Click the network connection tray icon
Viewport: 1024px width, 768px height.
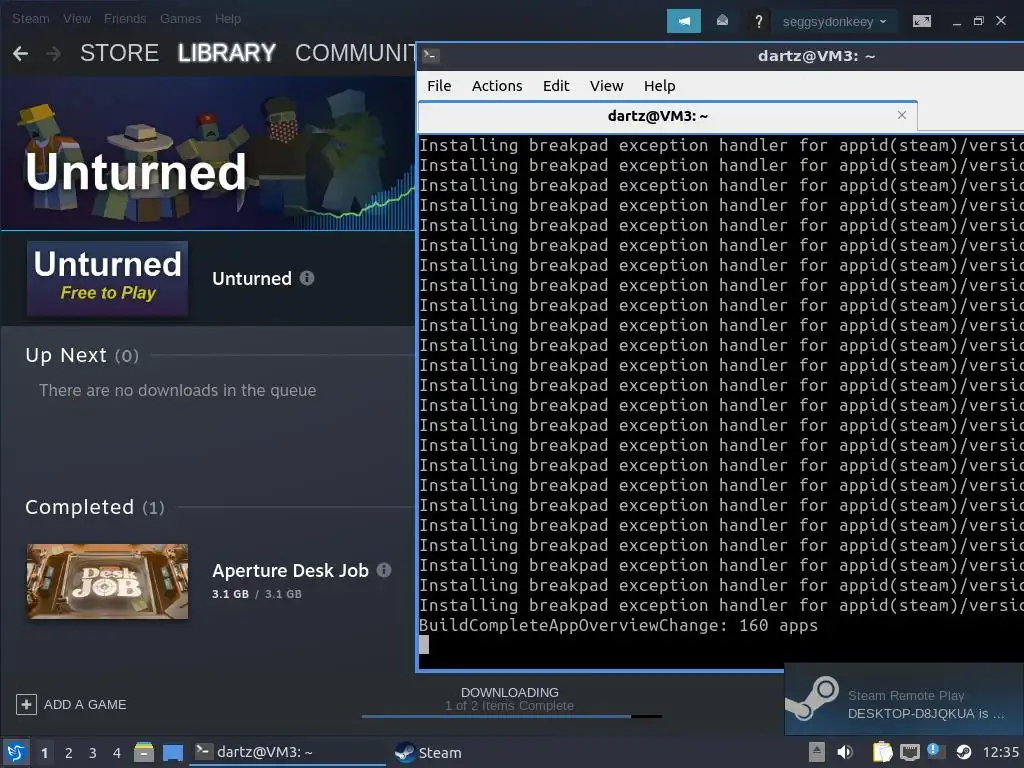[x=910, y=752]
